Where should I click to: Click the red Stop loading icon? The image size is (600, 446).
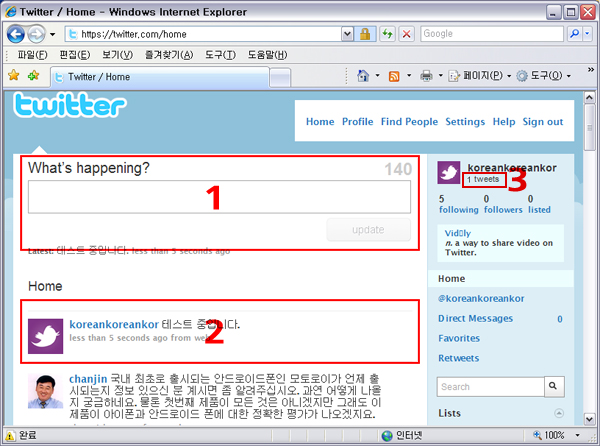[x=406, y=34]
